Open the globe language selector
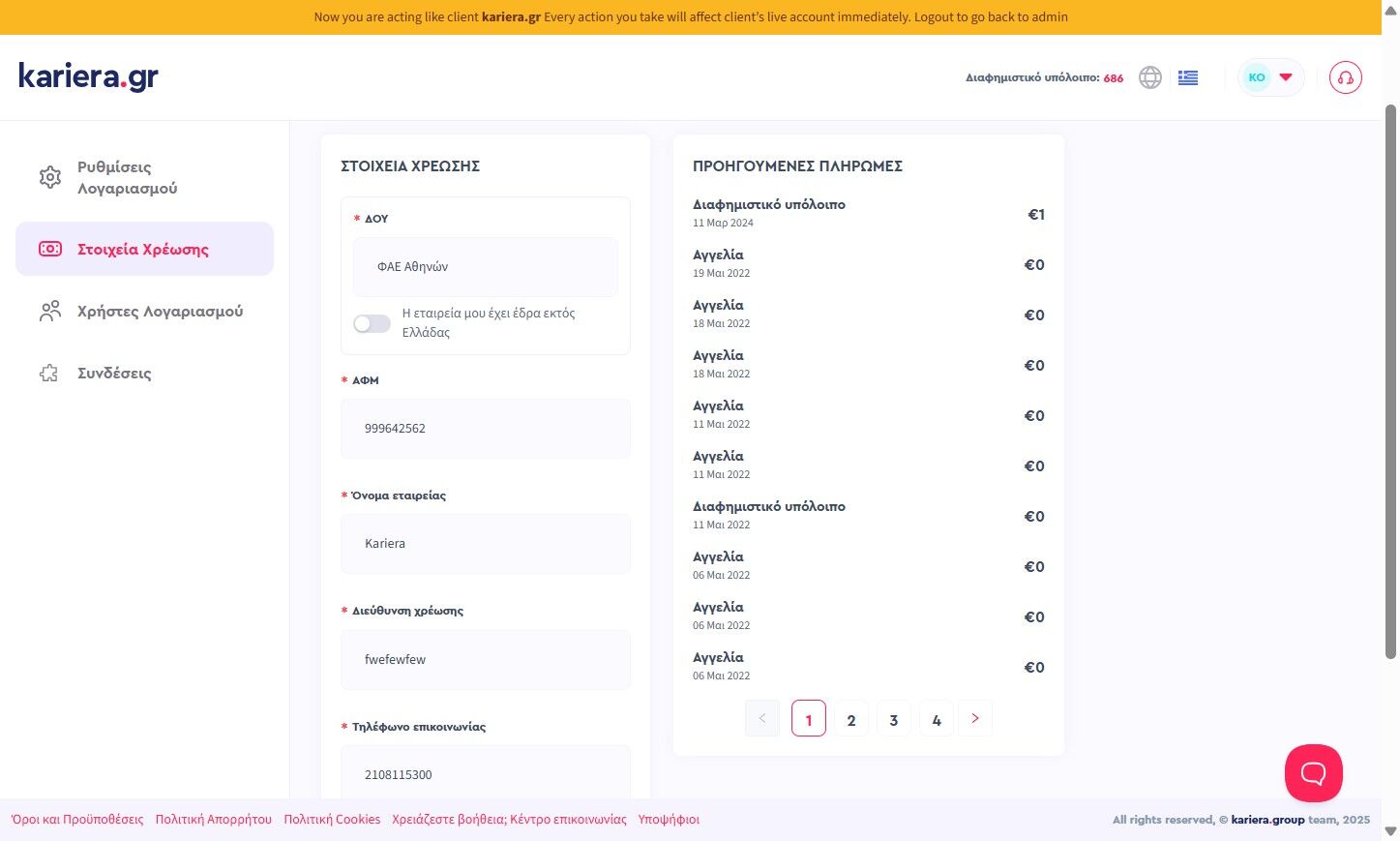The image size is (1400, 841). (1149, 77)
